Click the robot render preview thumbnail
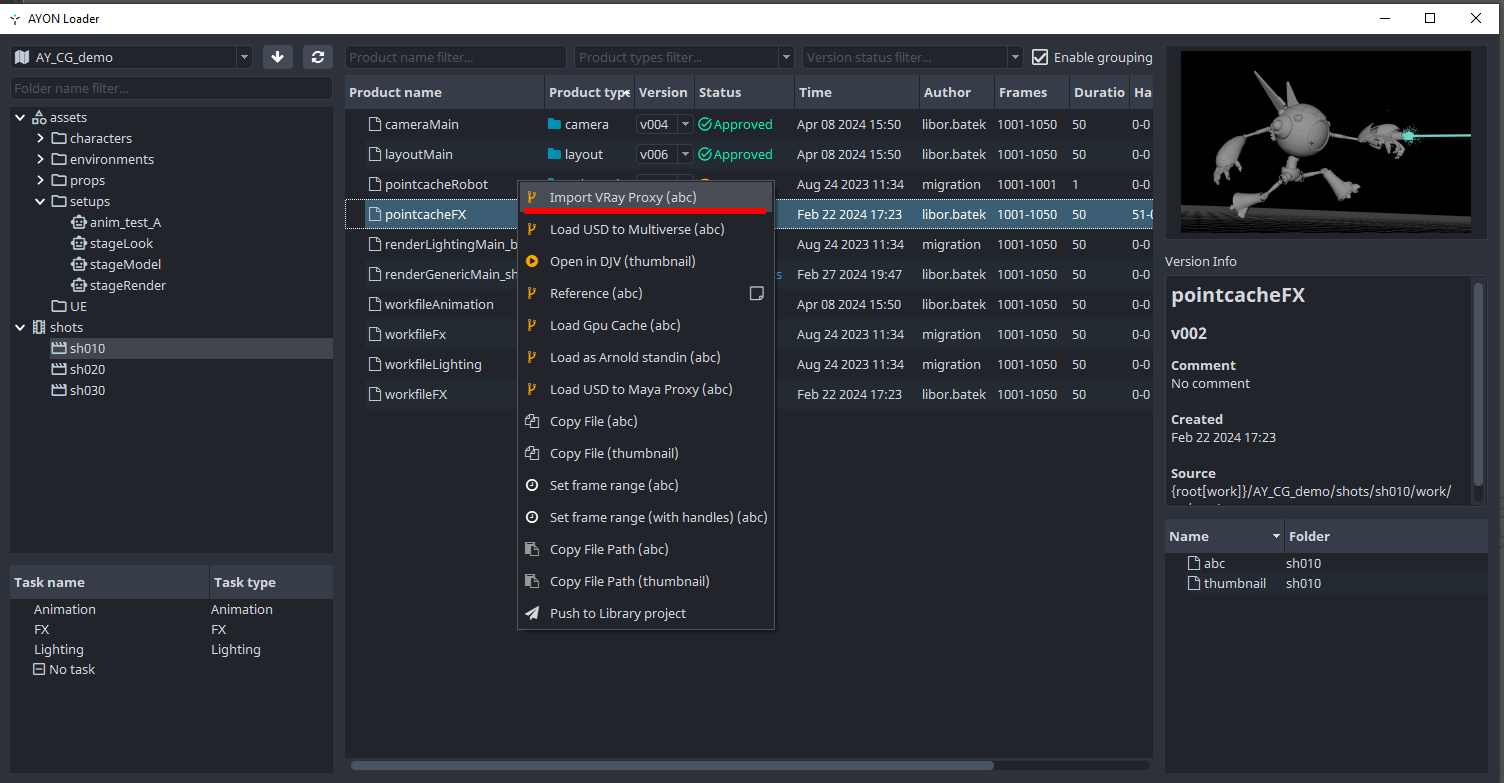 pyautogui.click(x=1325, y=143)
